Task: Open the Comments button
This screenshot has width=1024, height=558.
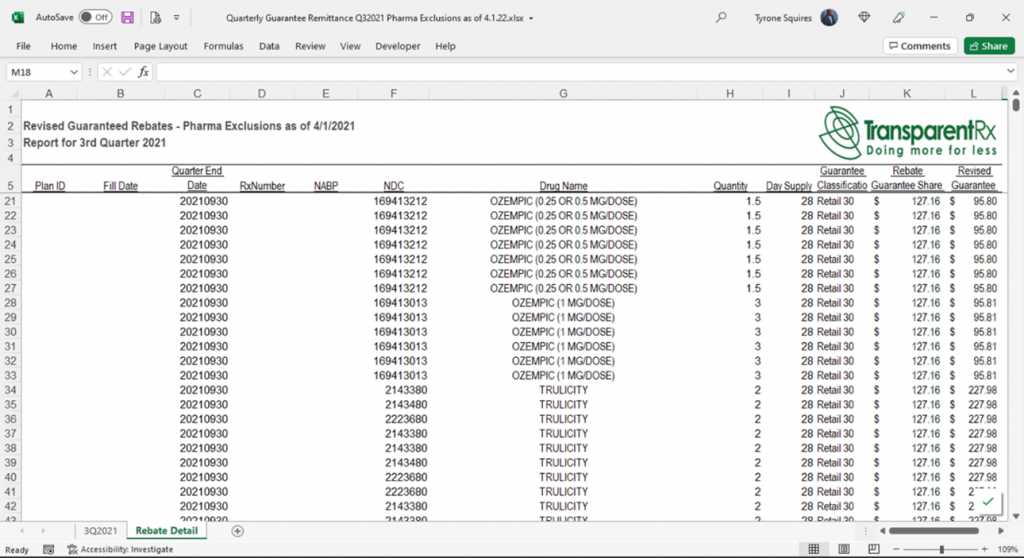Action: coord(919,46)
